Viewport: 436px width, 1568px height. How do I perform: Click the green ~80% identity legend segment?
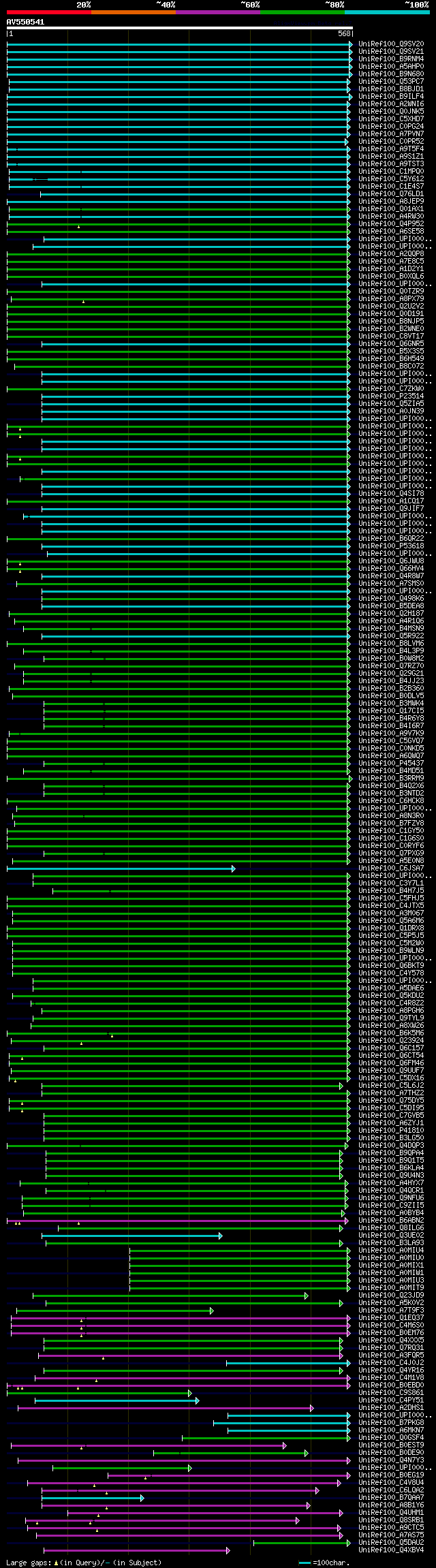[302, 12]
